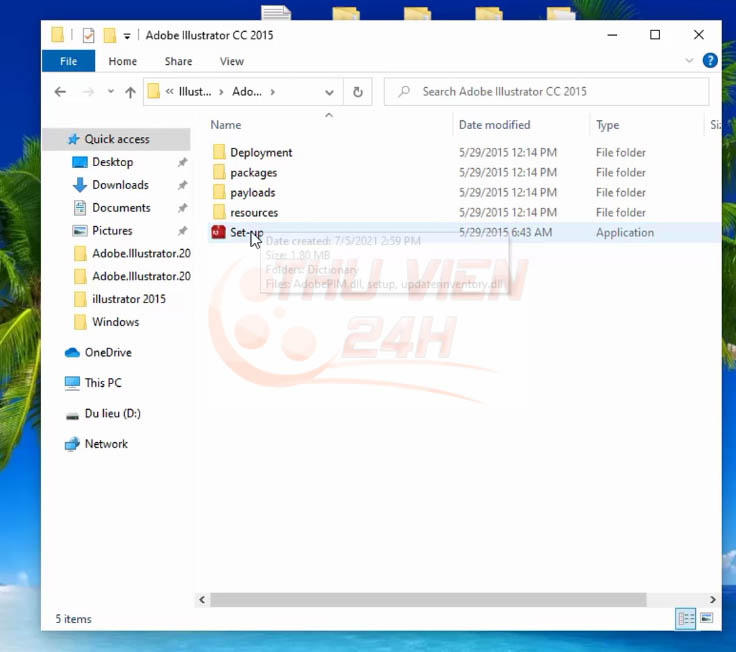This screenshot has width=736, height=652.
Task: Click the Properties quick access toolbar icon
Action: [88, 35]
